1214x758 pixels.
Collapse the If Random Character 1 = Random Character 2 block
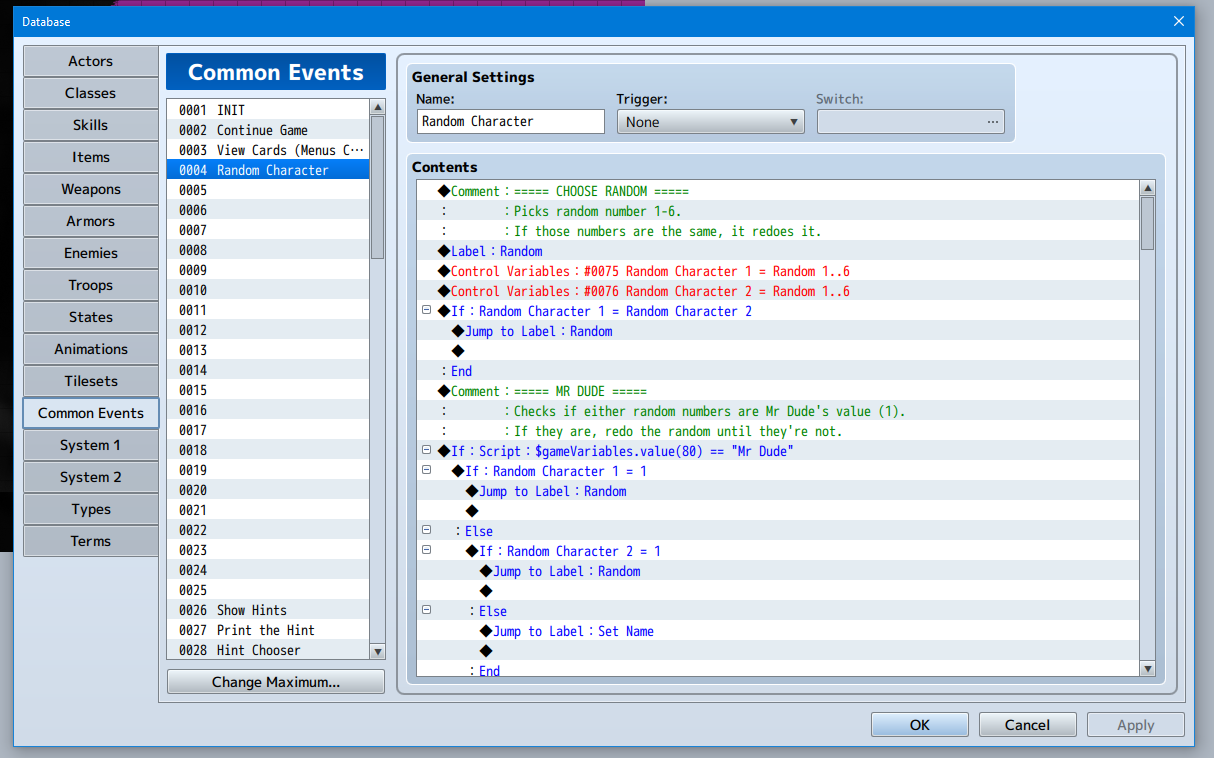tap(426, 310)
